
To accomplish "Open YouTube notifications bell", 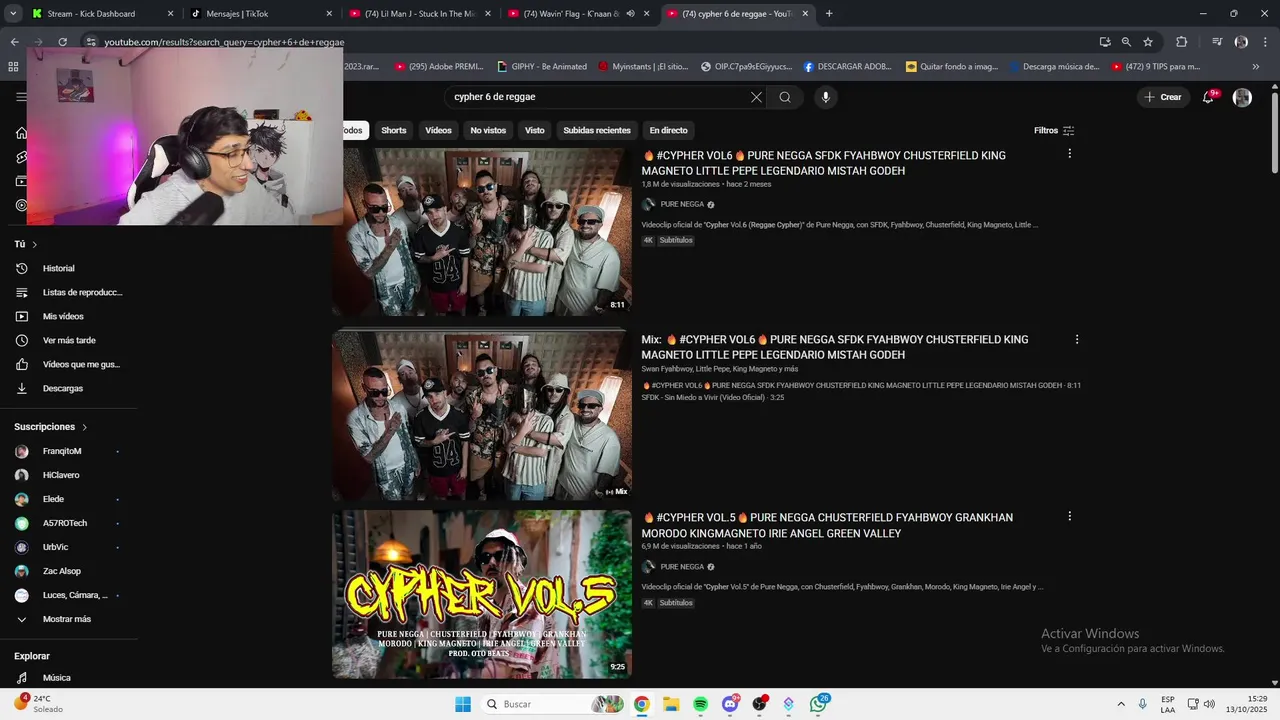I will [x=1209, y=97].
